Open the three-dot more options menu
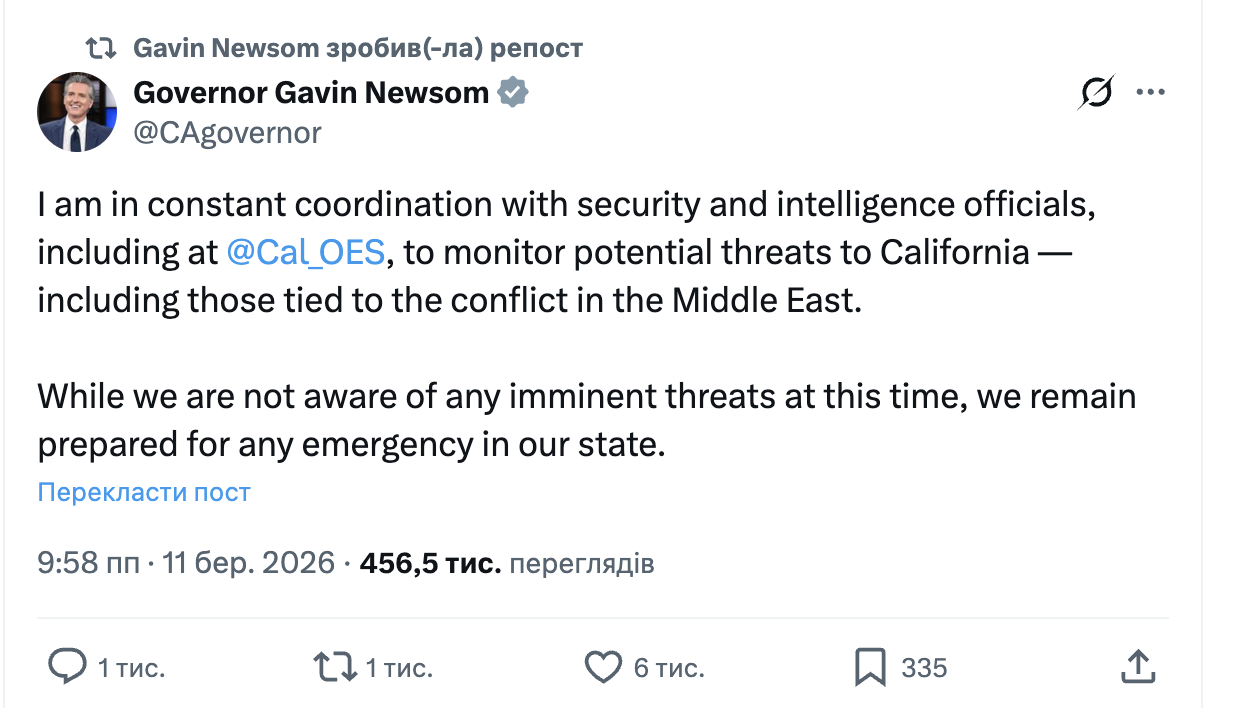The width and height of the screenshot is (1250, 708). (x=1151, y=93)
